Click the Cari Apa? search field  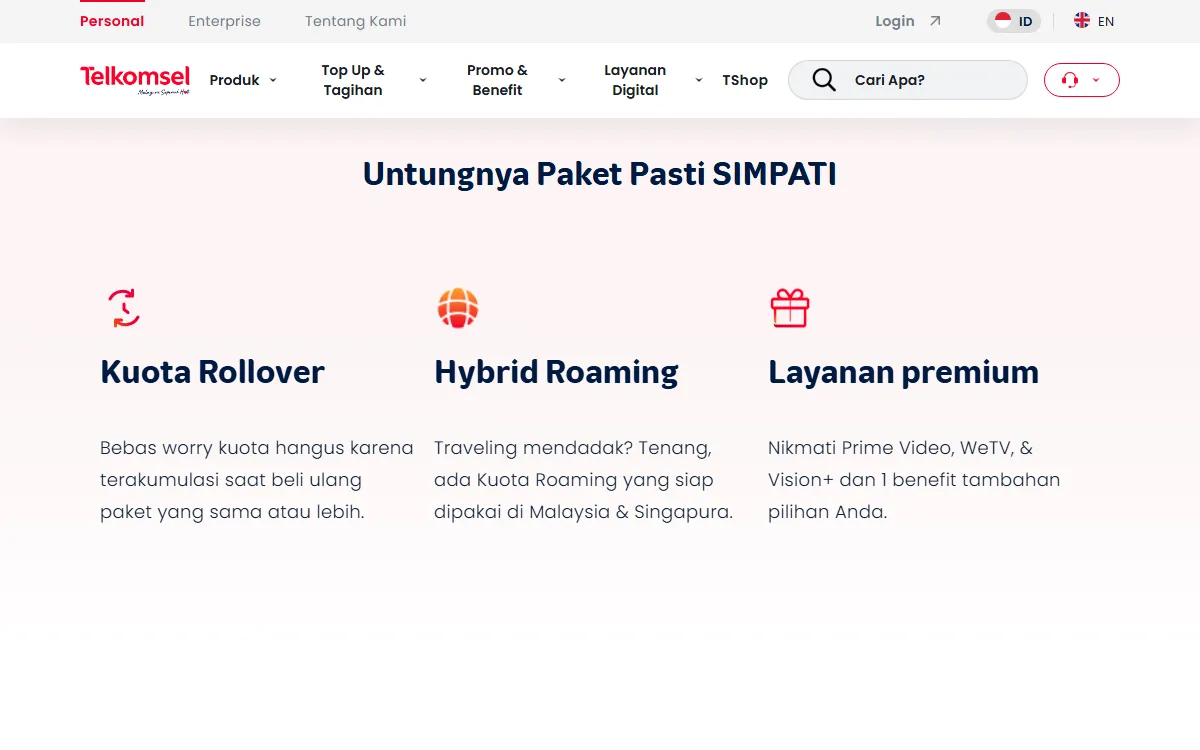[908, 80]
